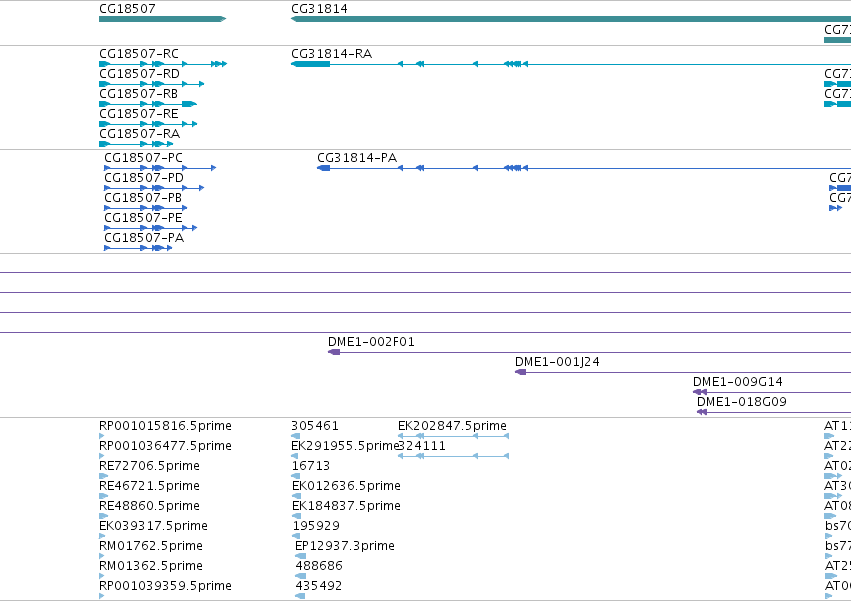Click EST RM01362.5prime

point(151,567)
